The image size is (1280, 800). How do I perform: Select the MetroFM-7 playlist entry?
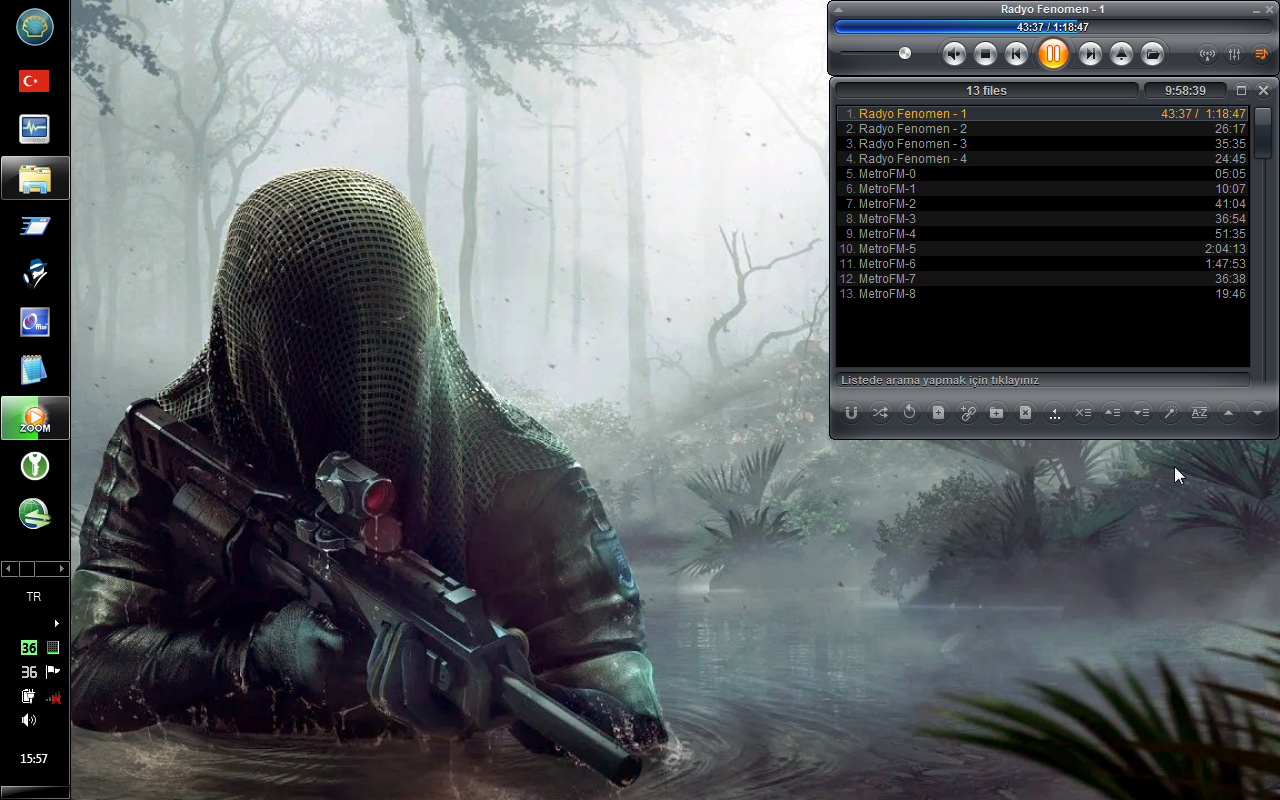[x=1043, y=279]
